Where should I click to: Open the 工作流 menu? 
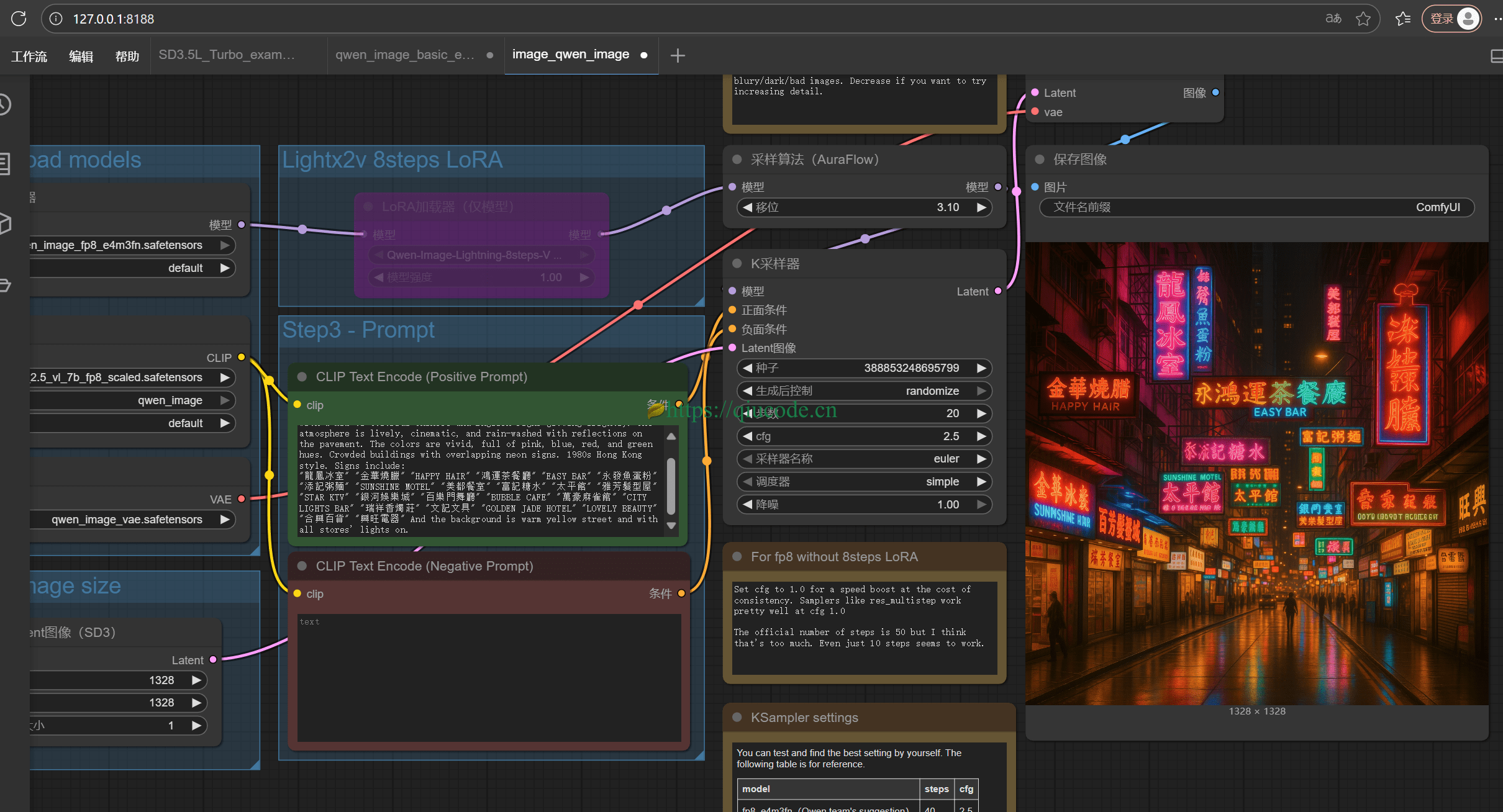coord(29,56)
